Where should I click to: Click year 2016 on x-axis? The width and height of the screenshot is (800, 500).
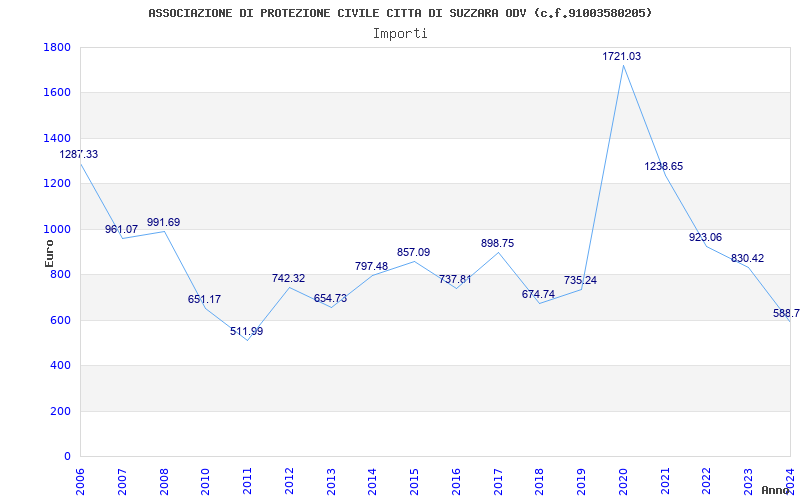[457, 483]
